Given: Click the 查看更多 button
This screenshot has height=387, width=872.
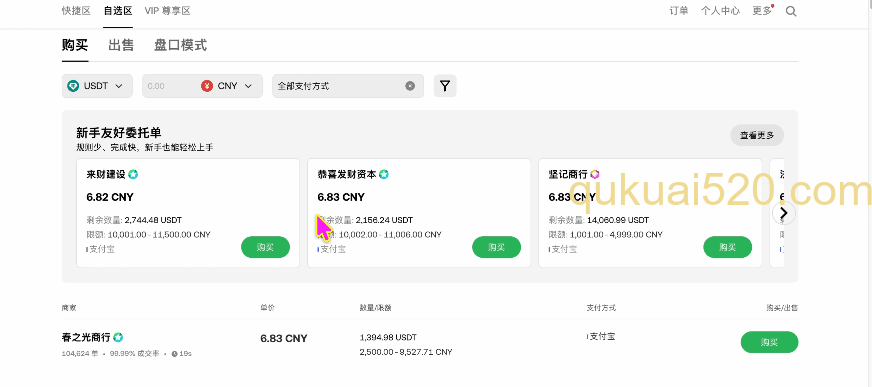Looking at the screenshot, I should coord(757,135).
